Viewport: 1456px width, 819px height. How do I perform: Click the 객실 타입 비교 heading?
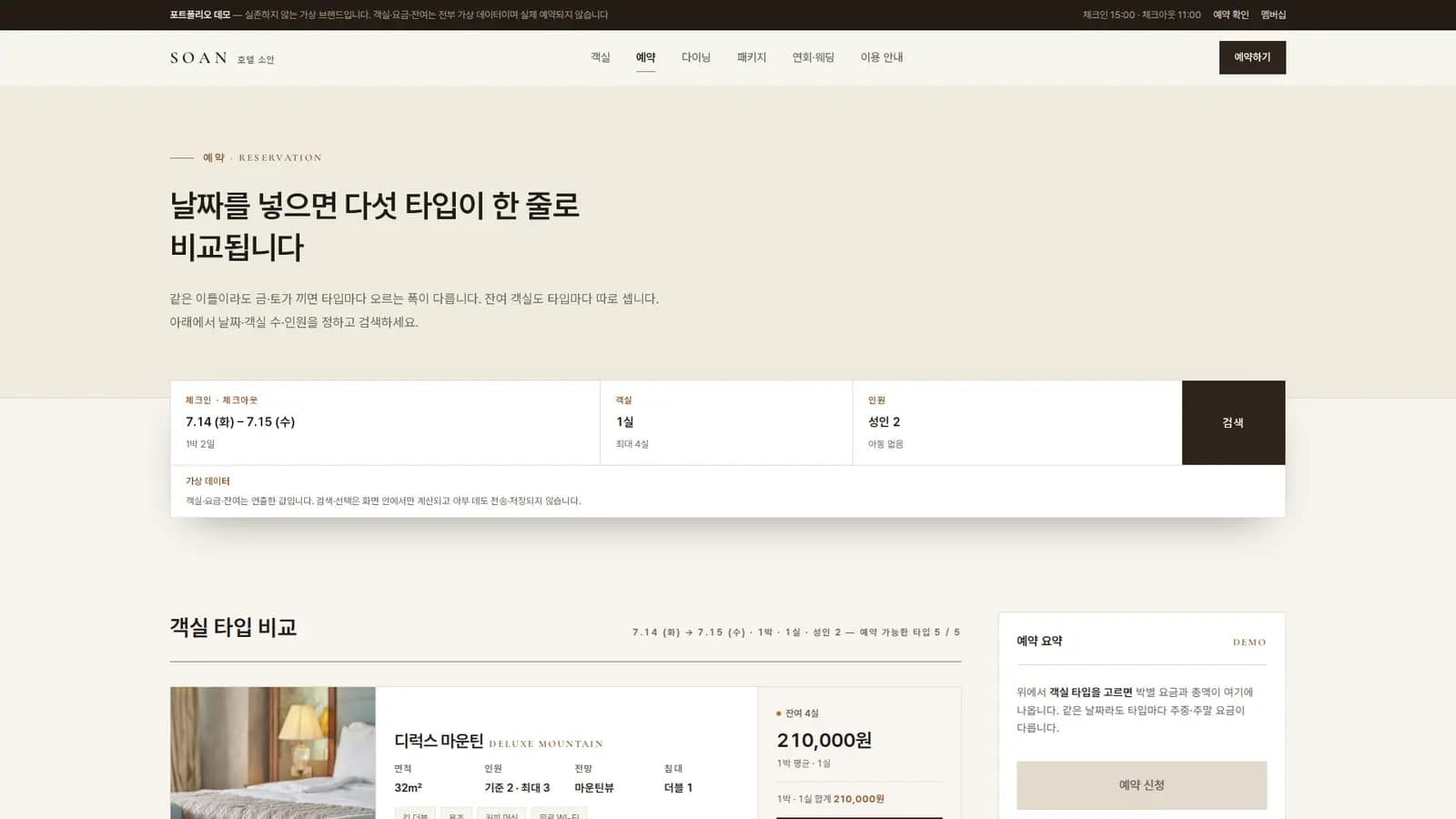(x=233, y=627)
